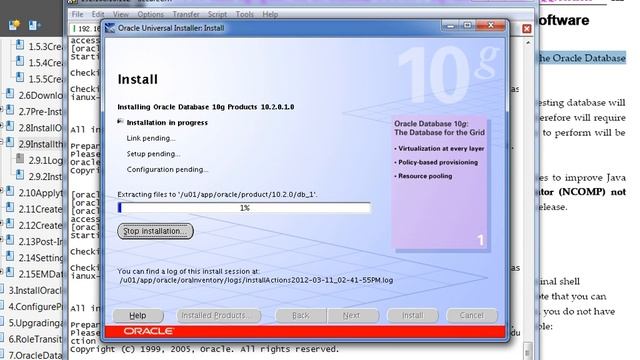Click the 'Installation in progress' status line
The height and width of the screenshot is (360, 640).
tap(167, 122)
